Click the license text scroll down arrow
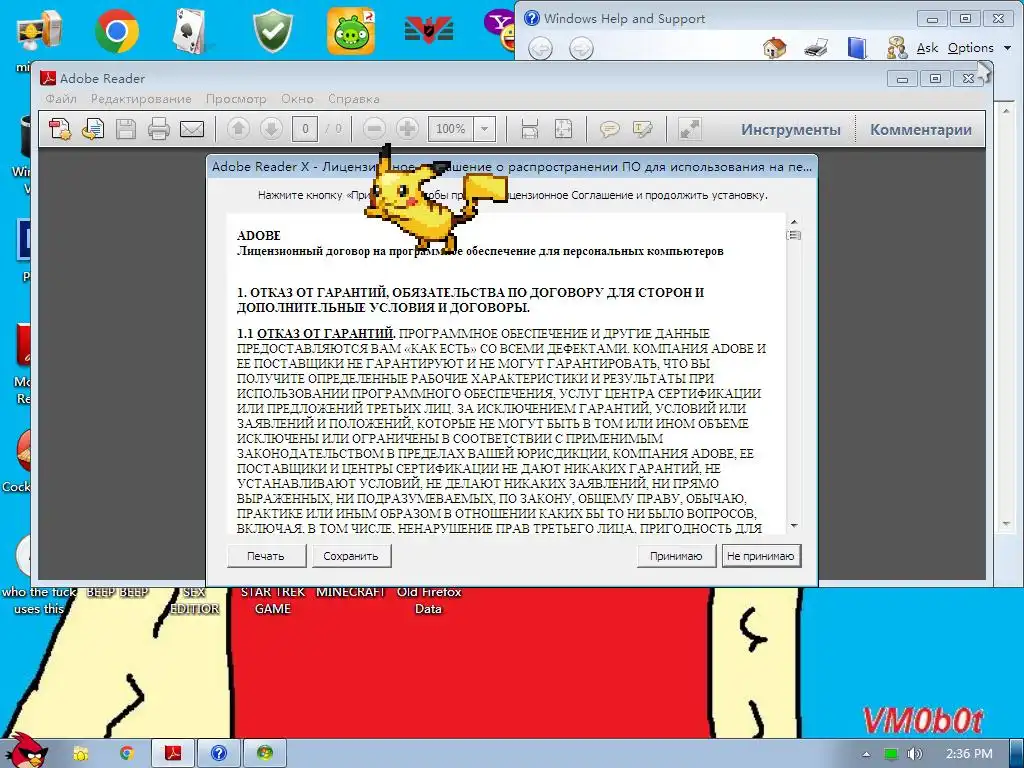1024x768 pixels. pos(794,526)
